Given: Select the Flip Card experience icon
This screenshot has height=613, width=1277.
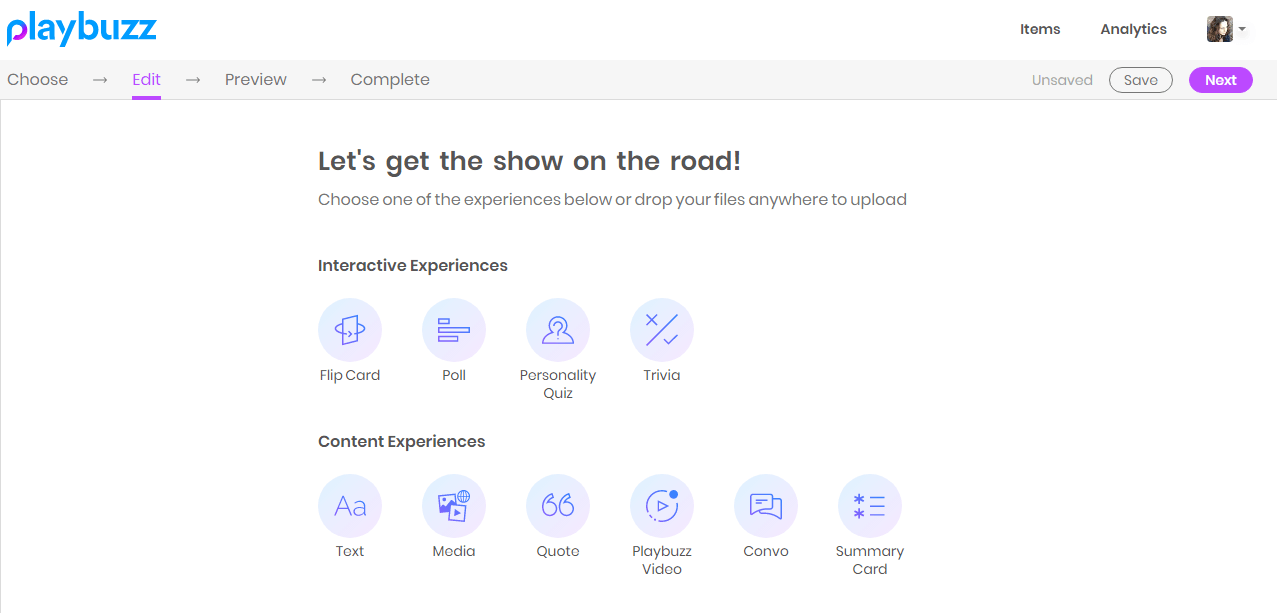Looking at the screenshot, I should [350, 330].
